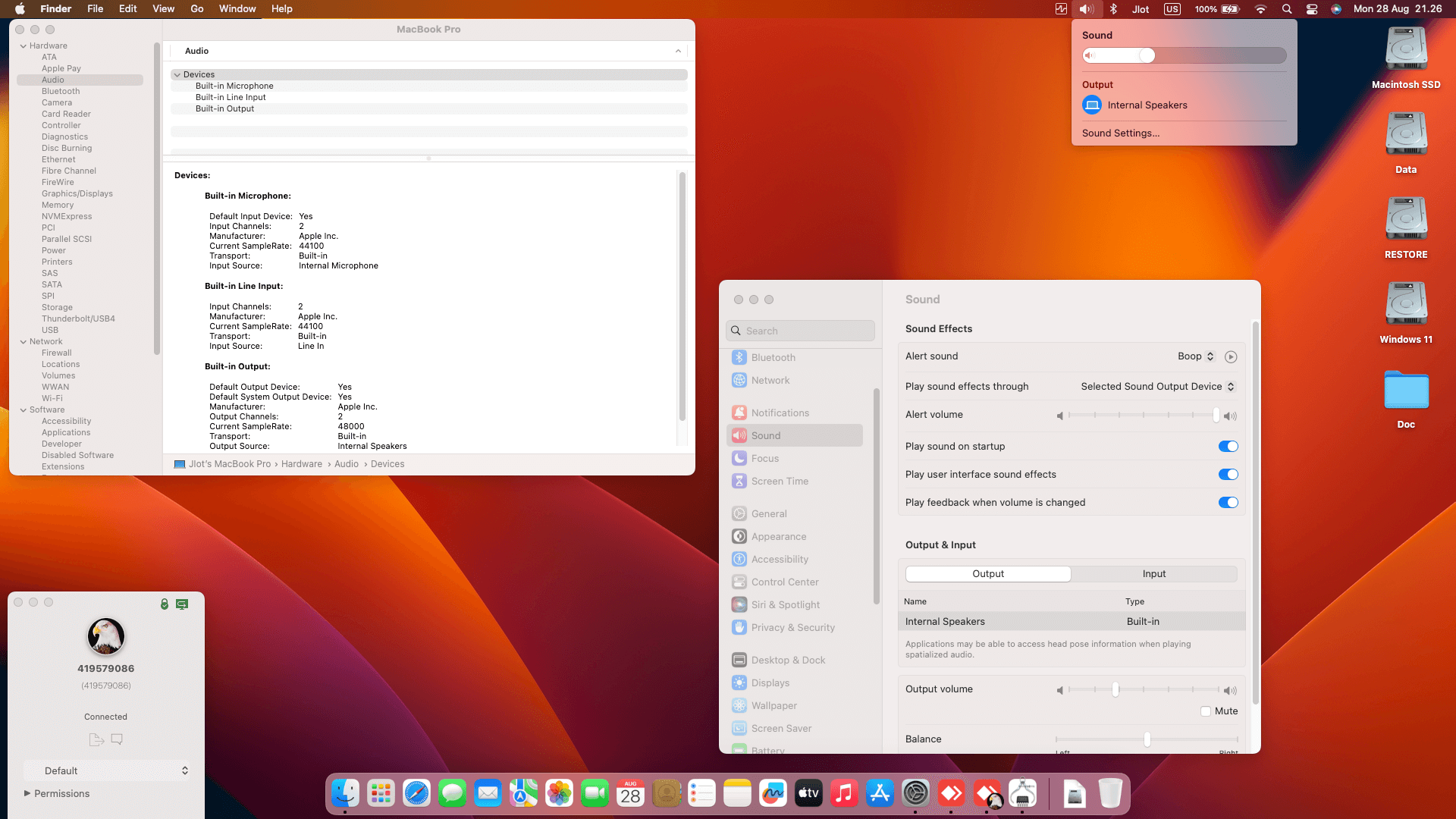The image size is (1456, 819).
Task: Click the file transfer icon in AnyDesk panel
Action: coord(96,739)
